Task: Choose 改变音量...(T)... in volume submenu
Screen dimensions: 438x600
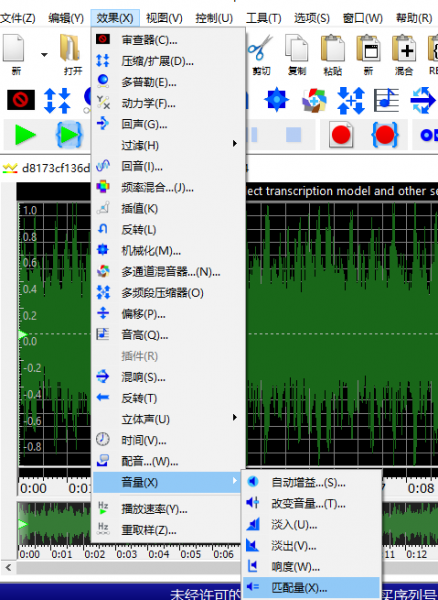Action: [311, 504]
